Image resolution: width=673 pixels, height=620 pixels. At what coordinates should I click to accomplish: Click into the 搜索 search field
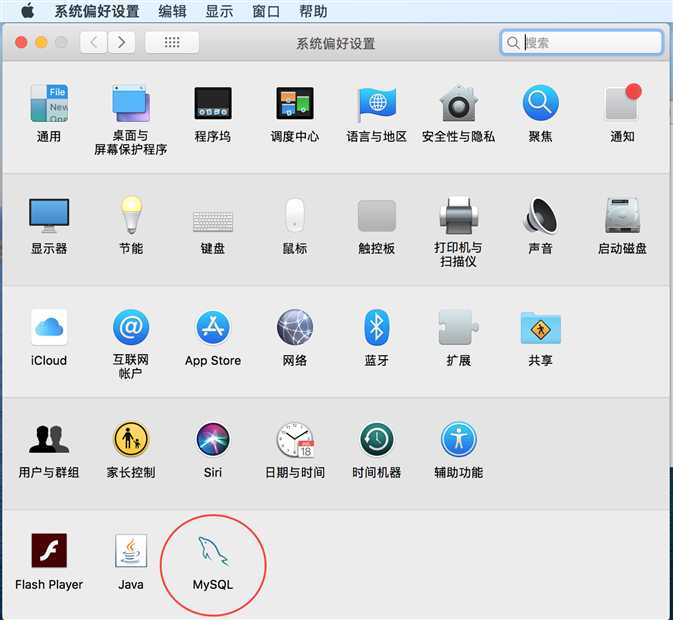click(x=581, y=42)
